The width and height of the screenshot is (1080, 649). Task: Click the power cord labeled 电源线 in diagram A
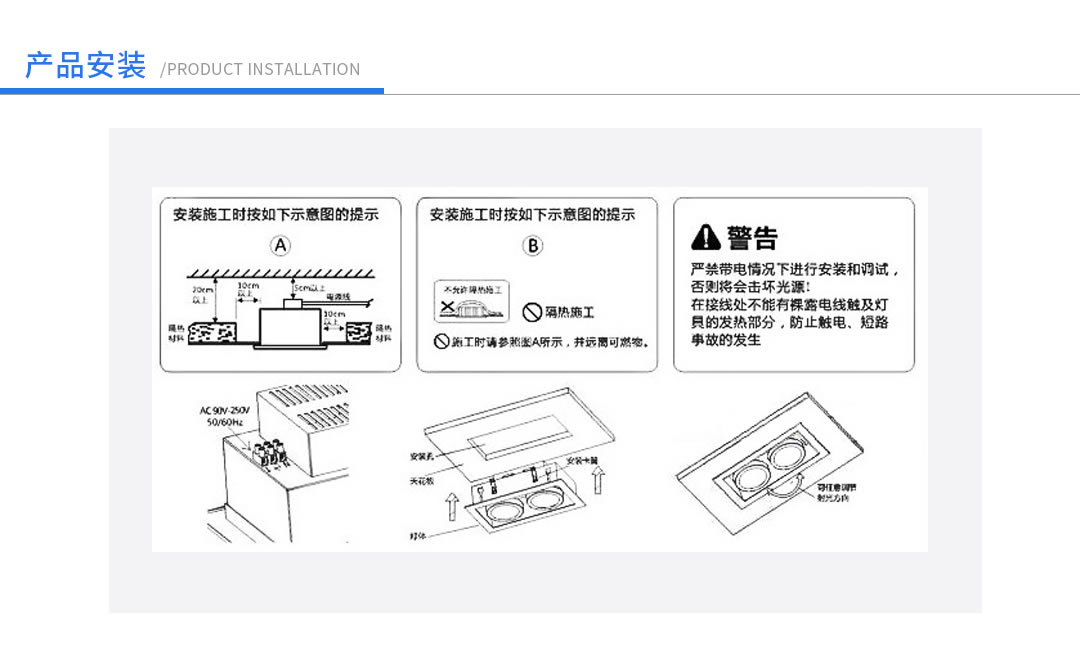pos(337,297)
